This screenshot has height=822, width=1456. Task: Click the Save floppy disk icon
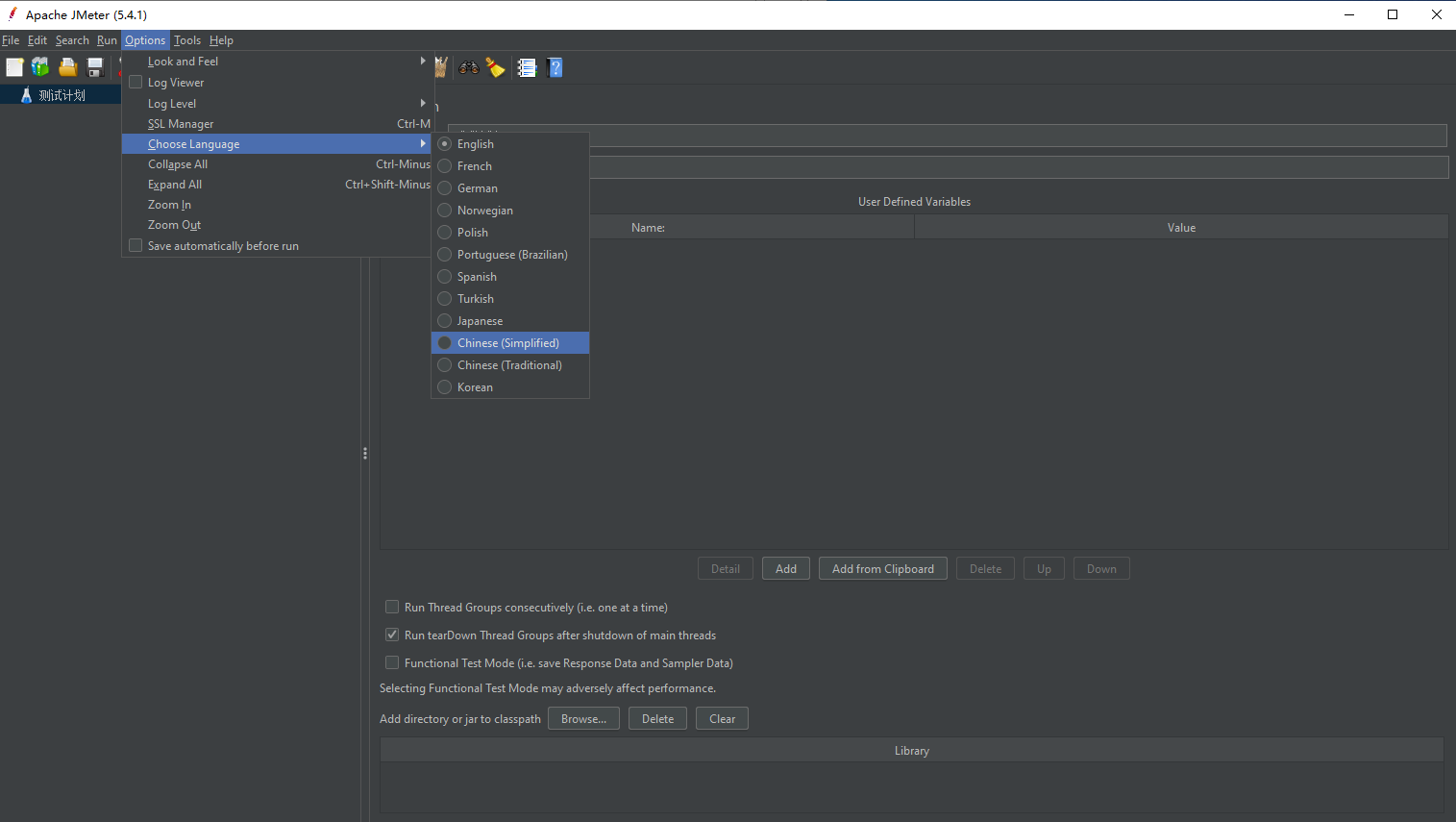(x=95, y=67)
